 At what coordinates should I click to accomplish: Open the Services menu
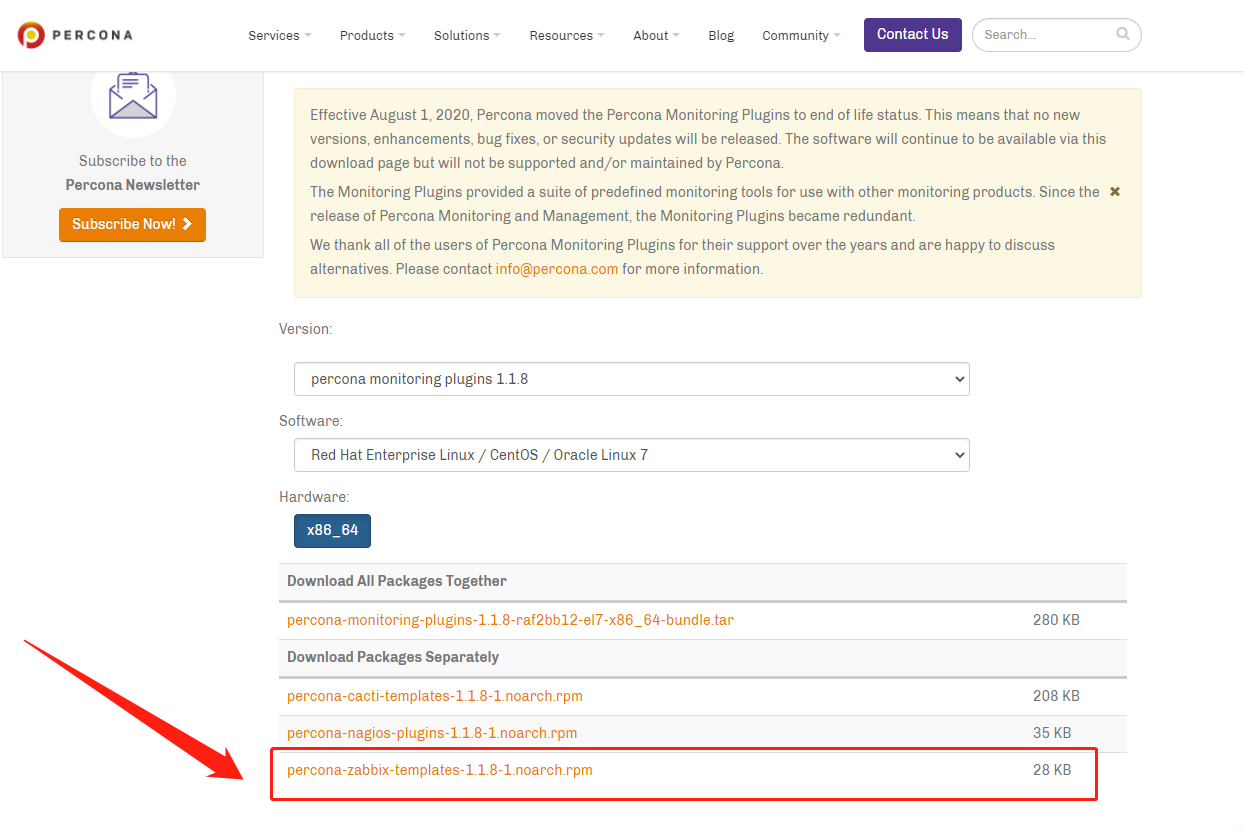(280, 35)
